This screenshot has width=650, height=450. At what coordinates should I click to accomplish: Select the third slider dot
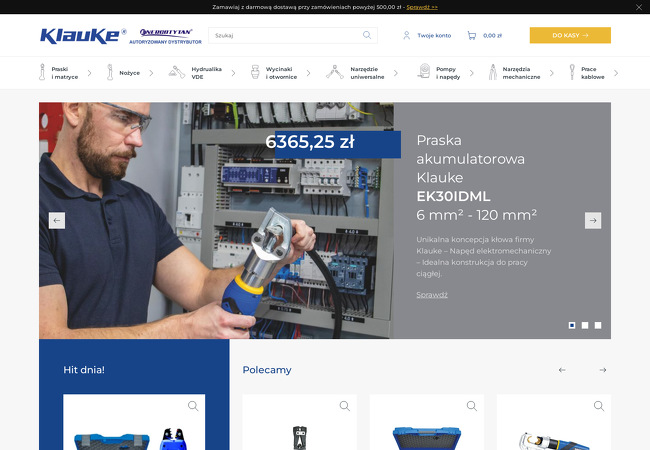598,325
